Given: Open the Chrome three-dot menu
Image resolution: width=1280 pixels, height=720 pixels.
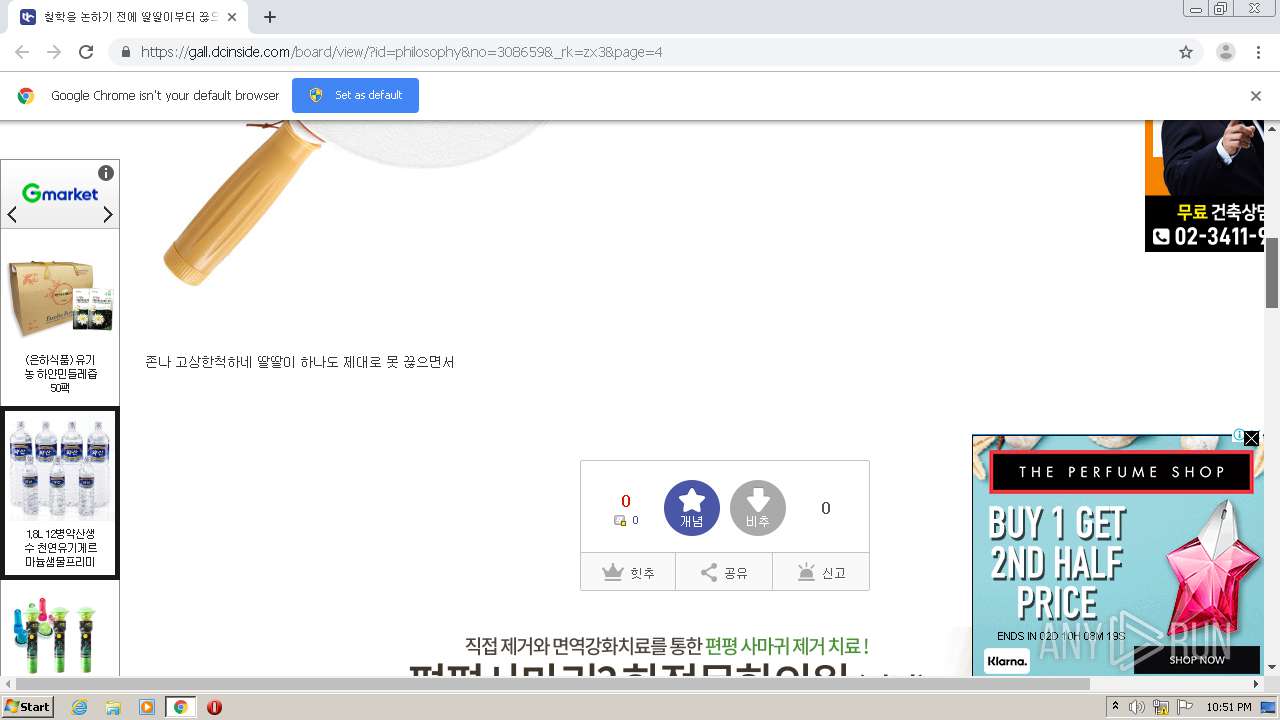Looking at the screenshot, I should tap(1258, 52).
